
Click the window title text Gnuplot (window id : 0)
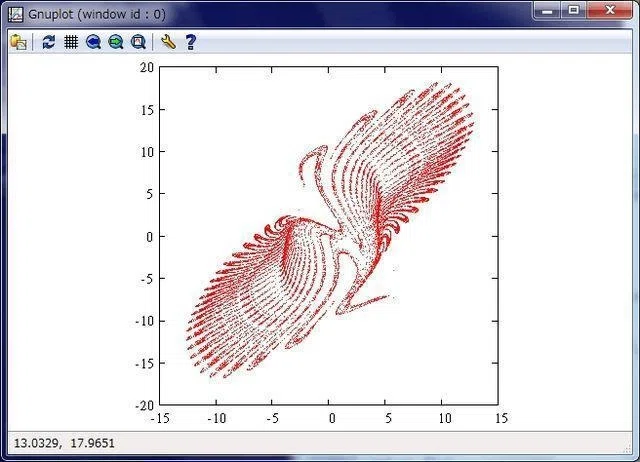(97, 15)
